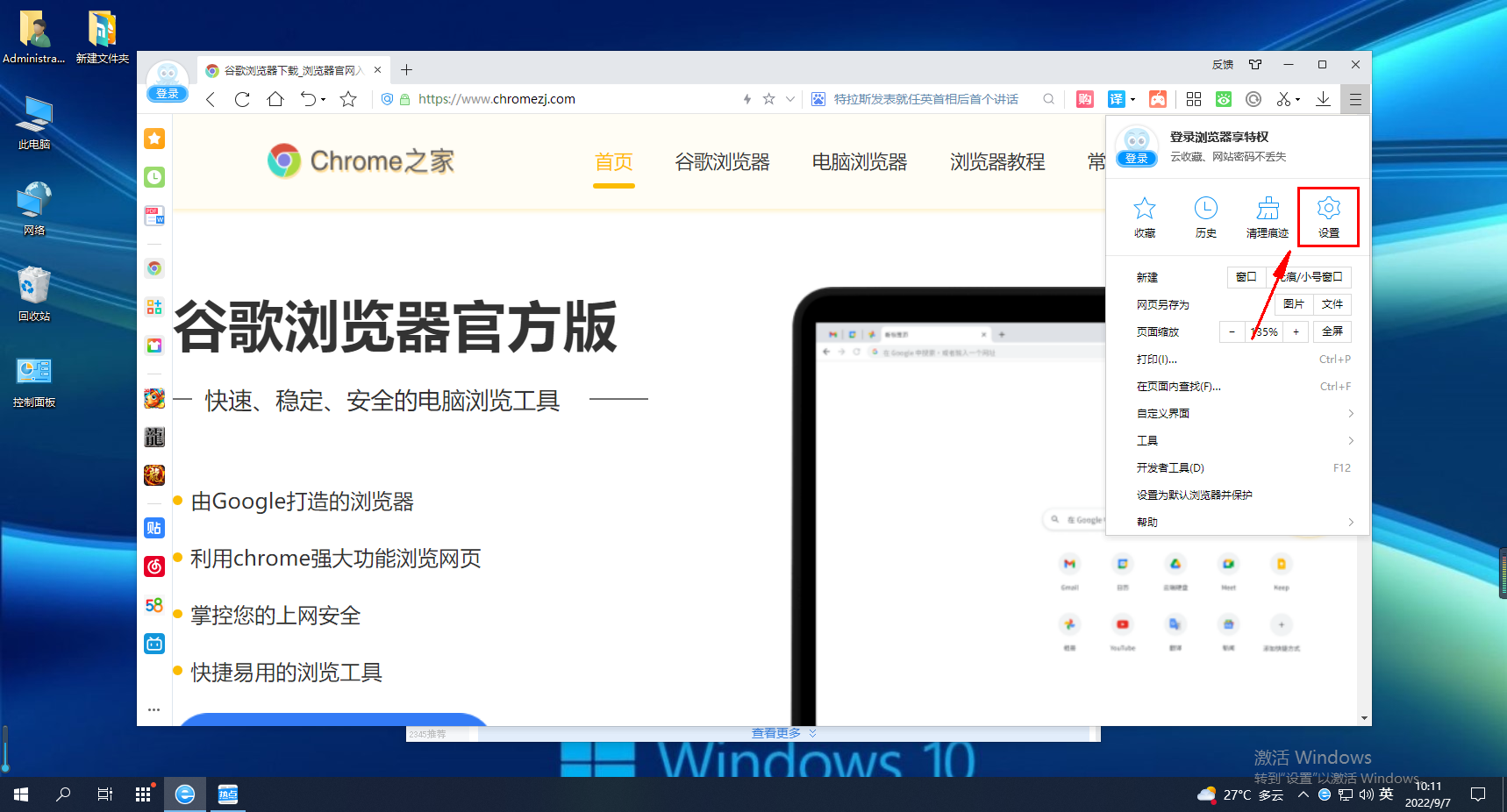Click the blue 登录 button in menu header

1137,159
